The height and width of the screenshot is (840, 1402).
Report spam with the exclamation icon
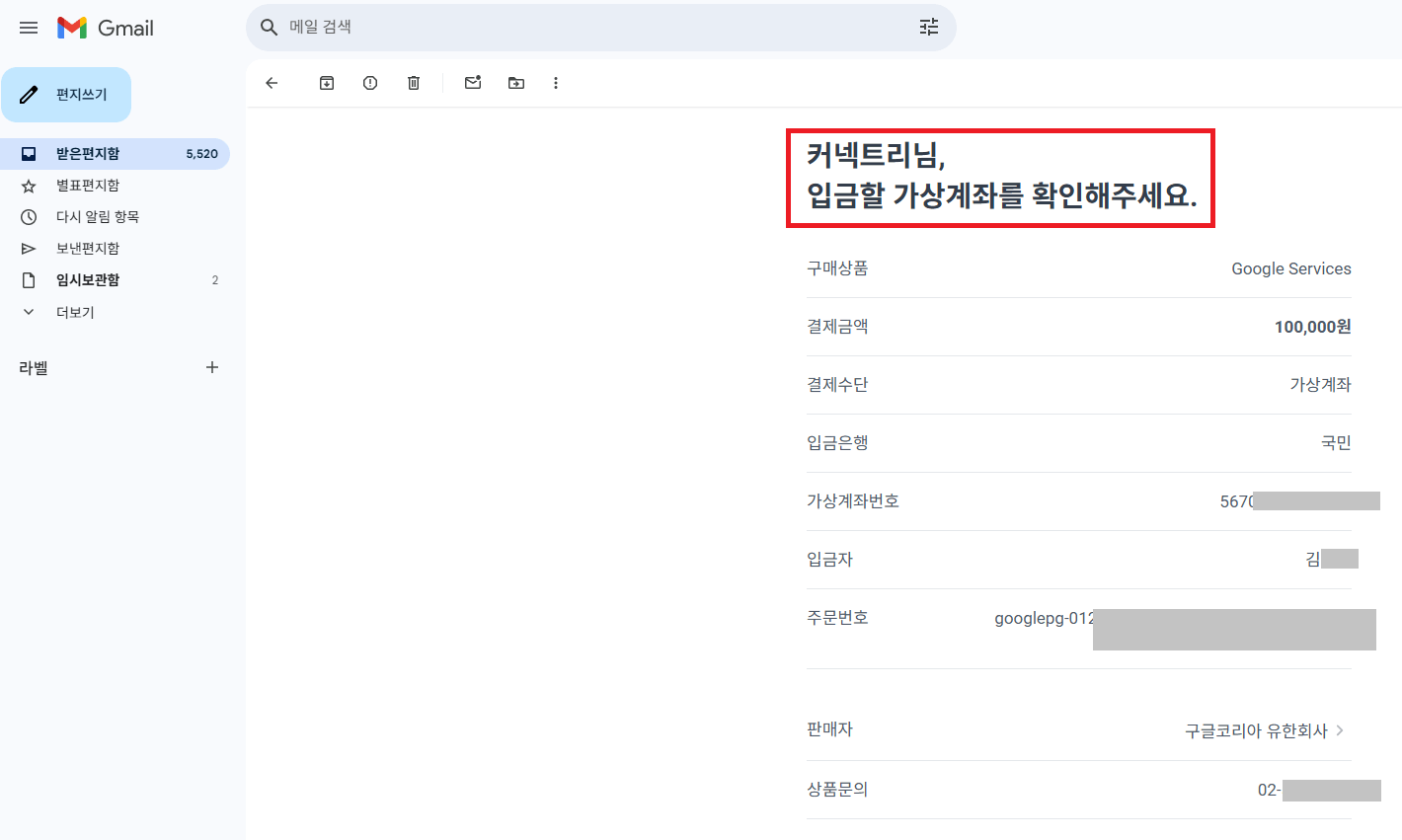(x=370, y=83)
